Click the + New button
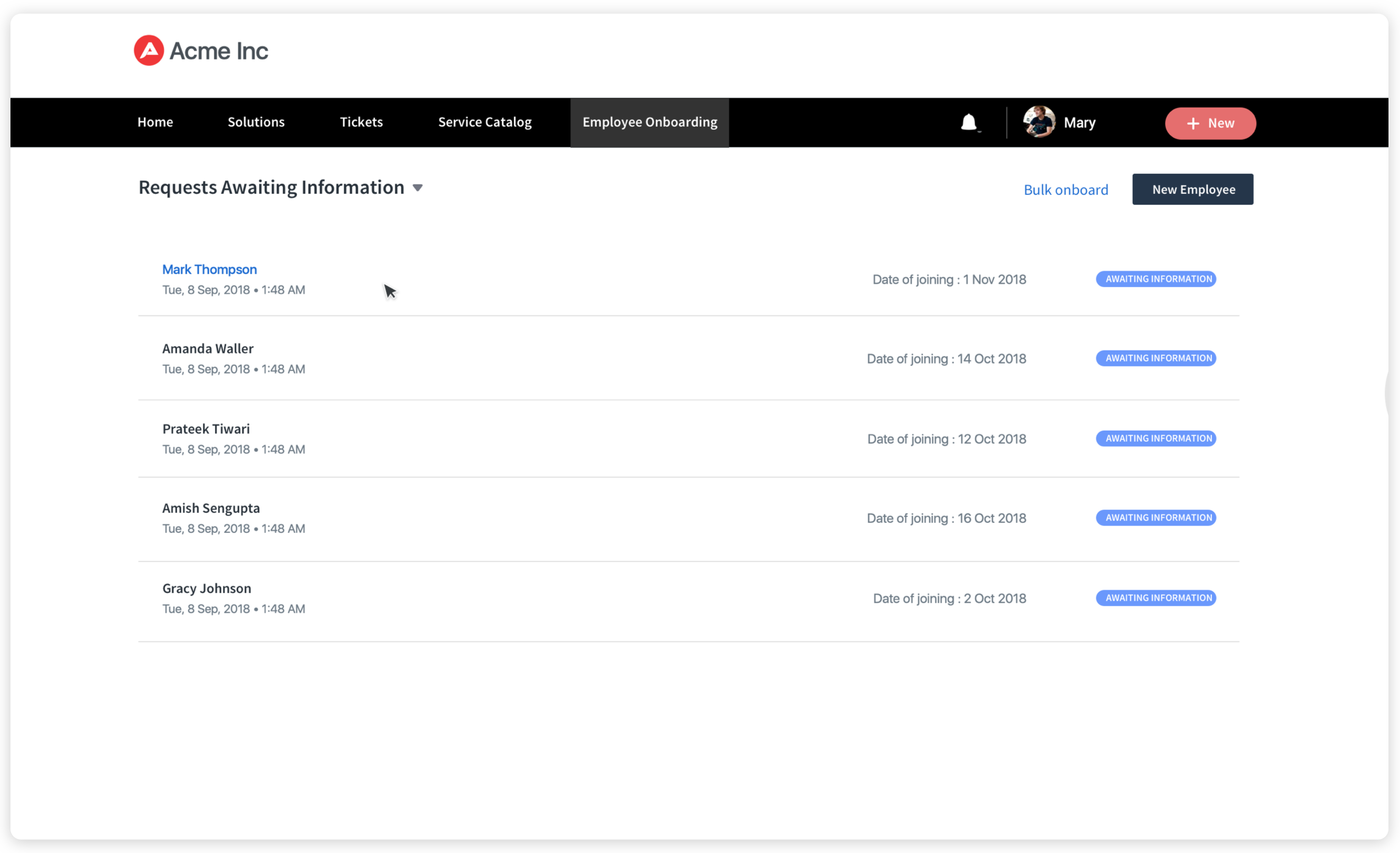This screenshot has width=1400, height=853. [x=1210, y=123]
